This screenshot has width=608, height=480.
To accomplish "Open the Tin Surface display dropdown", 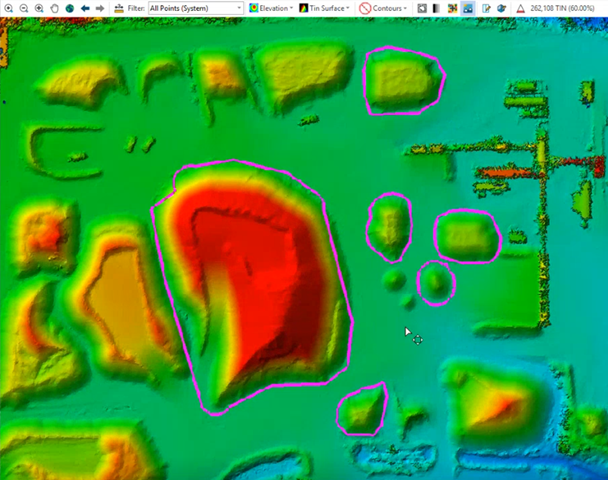I will [325, 8].
